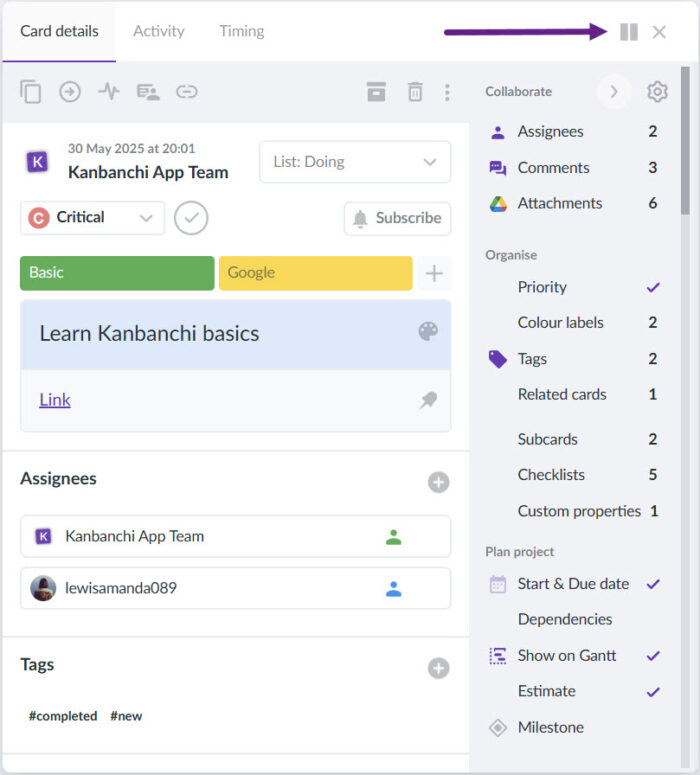Screen dimensions: 700x775
Task: Copy the card link icon
Action: point(187,91)
